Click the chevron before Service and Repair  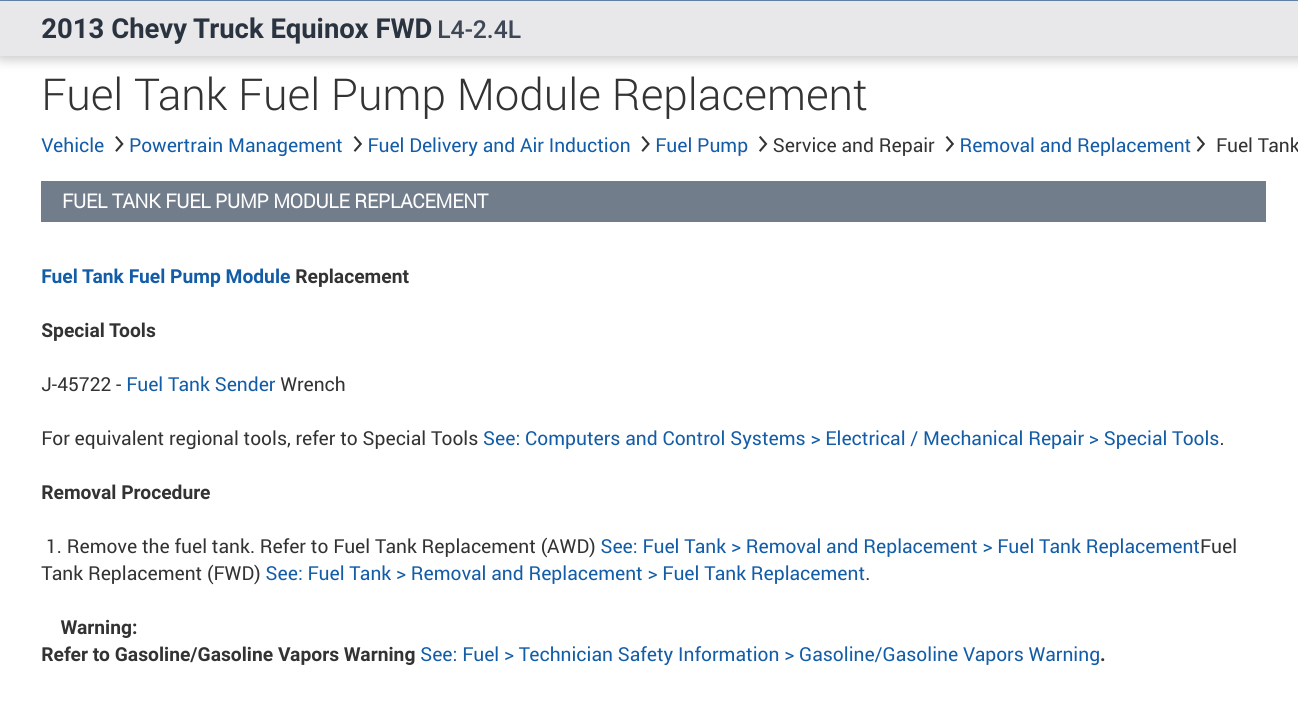763,145
